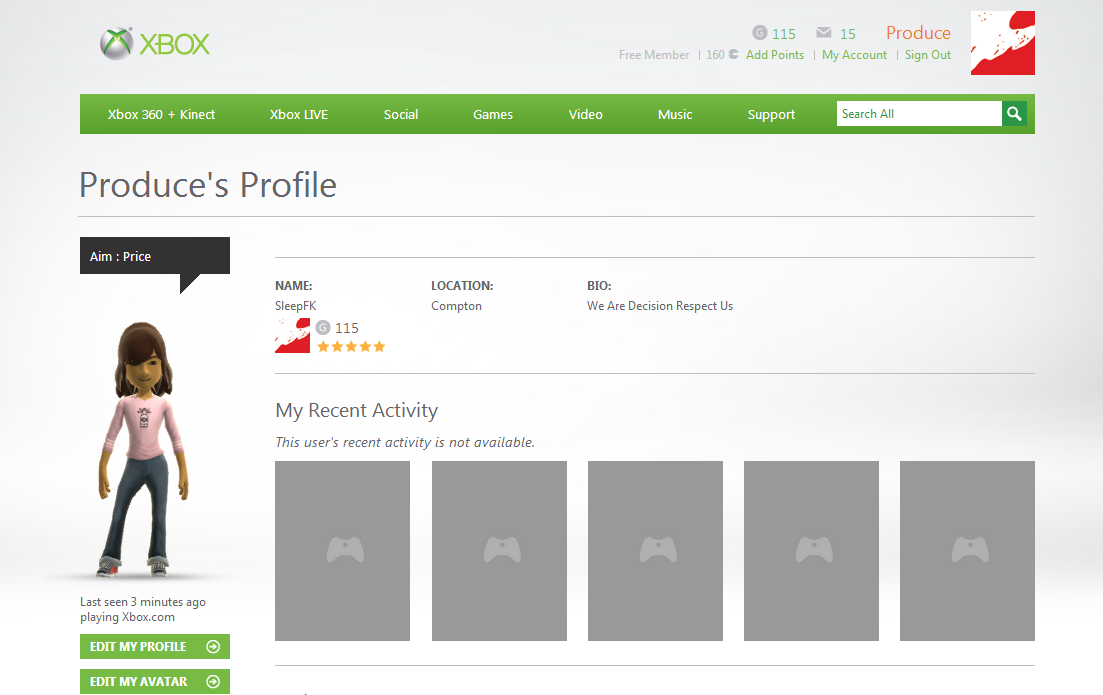
Task: Open the gamer picture in the header
Action: click(x=1002, y=43)
